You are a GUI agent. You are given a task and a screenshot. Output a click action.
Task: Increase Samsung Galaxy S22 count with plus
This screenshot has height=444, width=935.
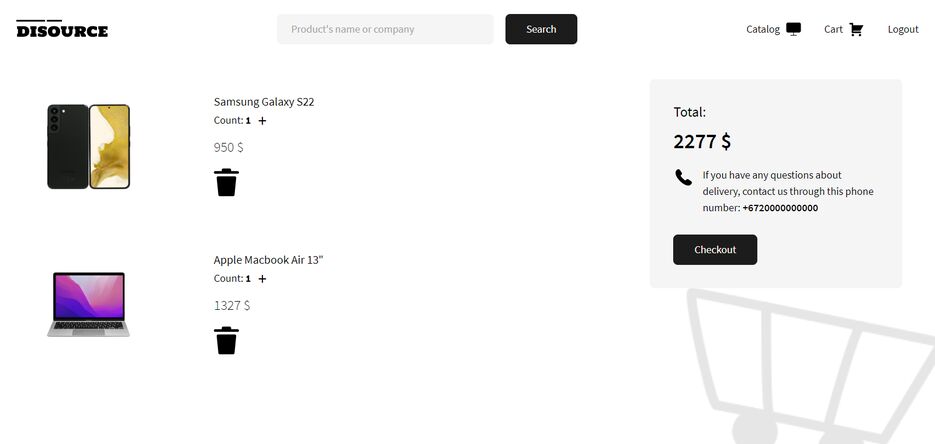coord(262,120)
